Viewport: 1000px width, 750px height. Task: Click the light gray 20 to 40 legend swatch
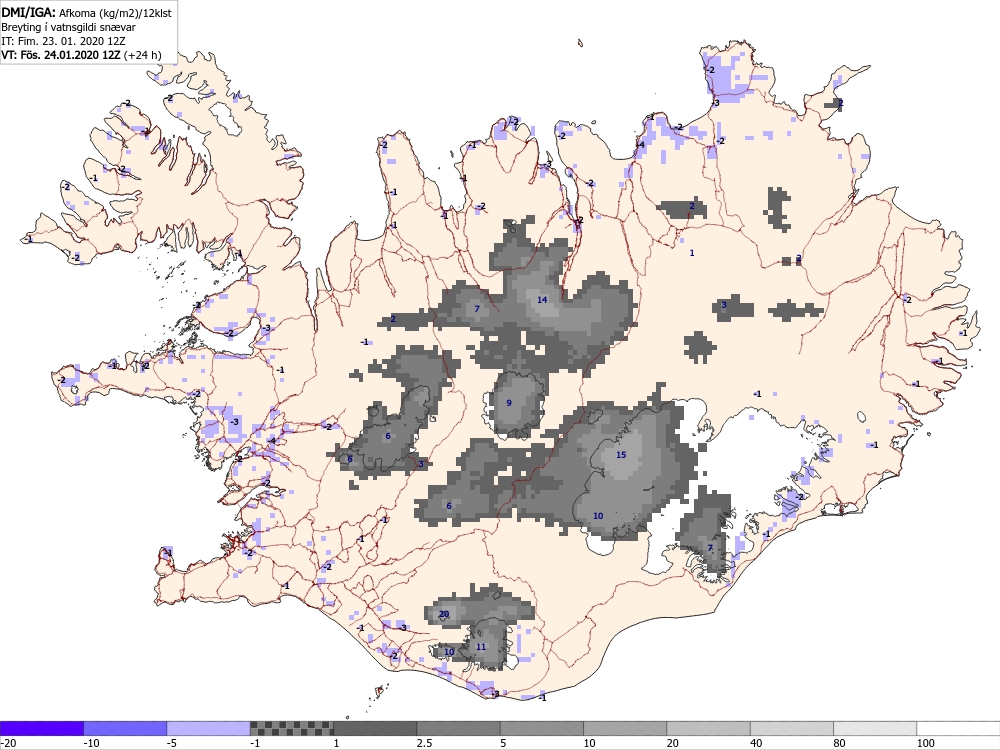click(709, 728)
